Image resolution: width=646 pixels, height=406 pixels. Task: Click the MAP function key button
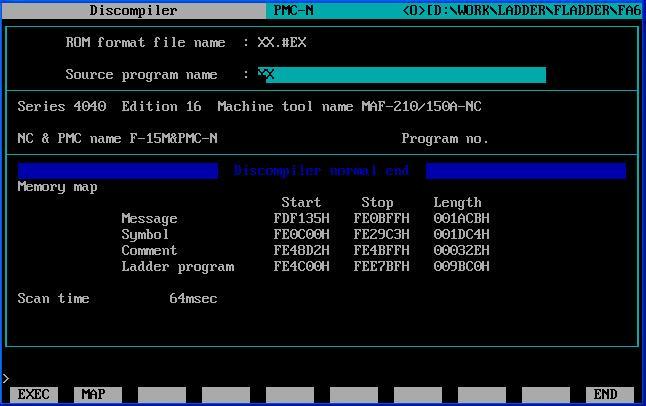coord(98,394)
